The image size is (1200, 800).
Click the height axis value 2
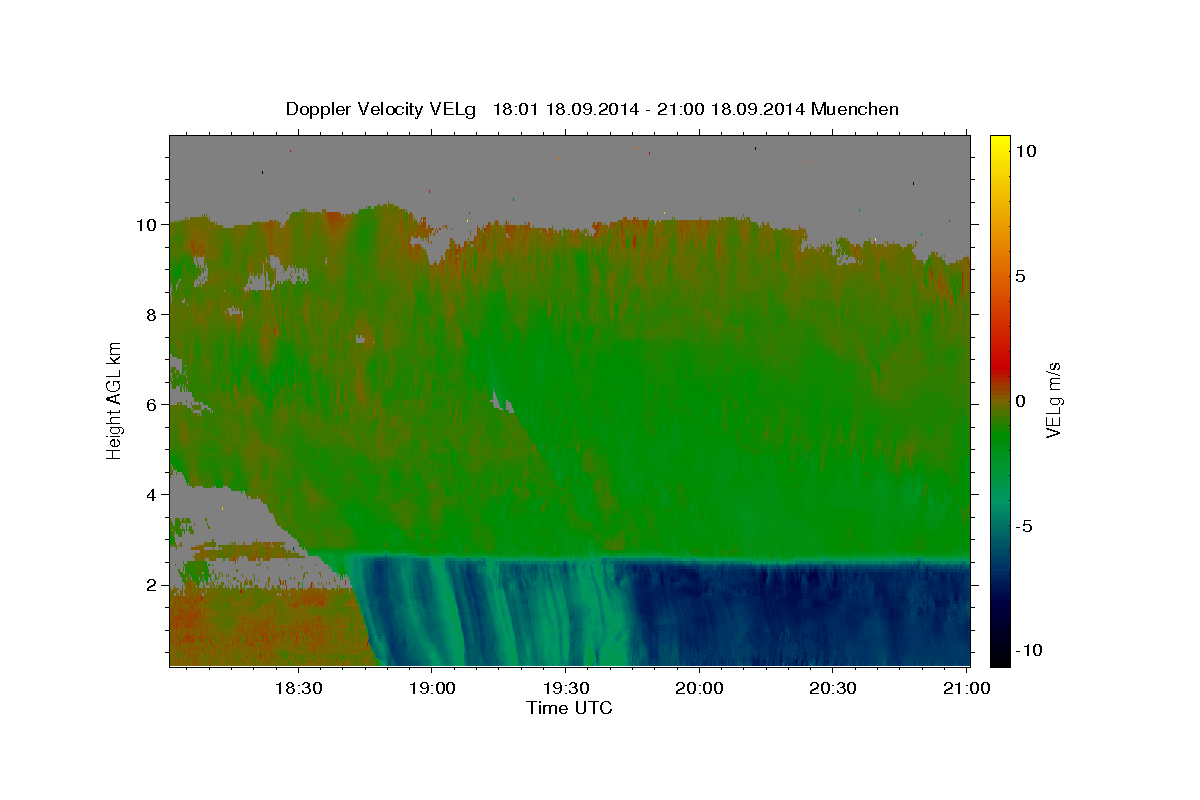pyautogui.click(x=153, y=585)
